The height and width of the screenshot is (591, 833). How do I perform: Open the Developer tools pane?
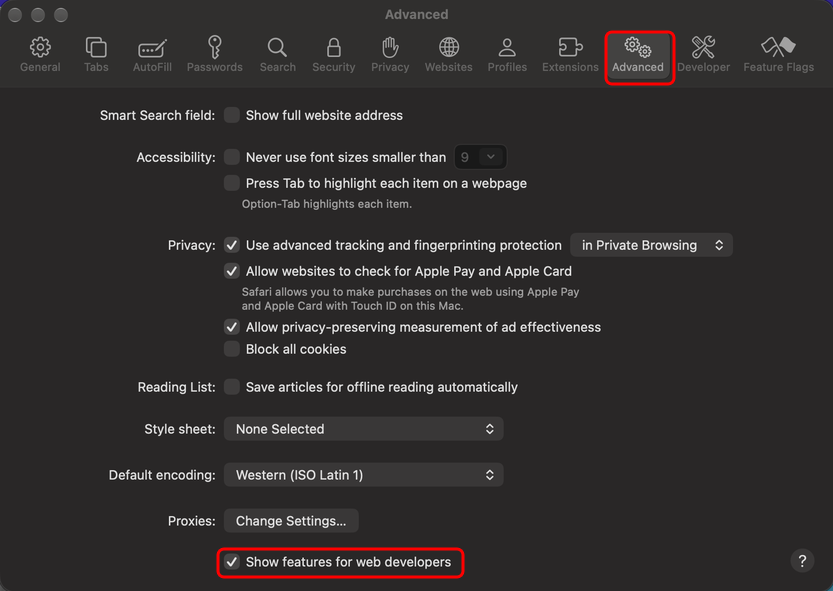pos(703,55)
